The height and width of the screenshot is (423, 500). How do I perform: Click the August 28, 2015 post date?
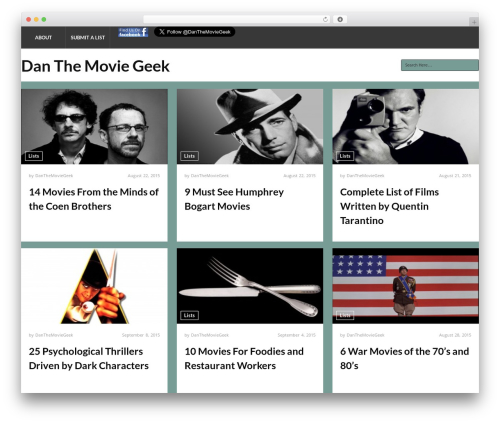(455, 335)
